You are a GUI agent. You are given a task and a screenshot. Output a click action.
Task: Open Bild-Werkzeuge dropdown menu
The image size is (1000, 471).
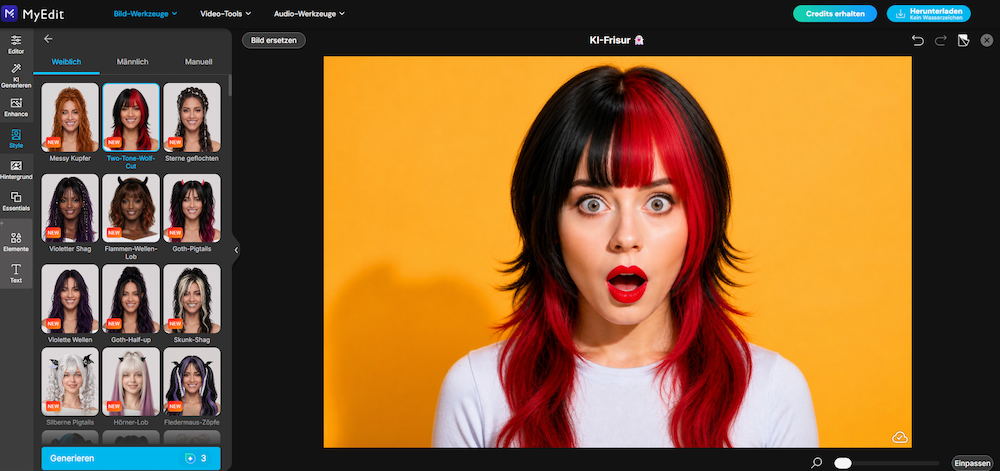145,13
